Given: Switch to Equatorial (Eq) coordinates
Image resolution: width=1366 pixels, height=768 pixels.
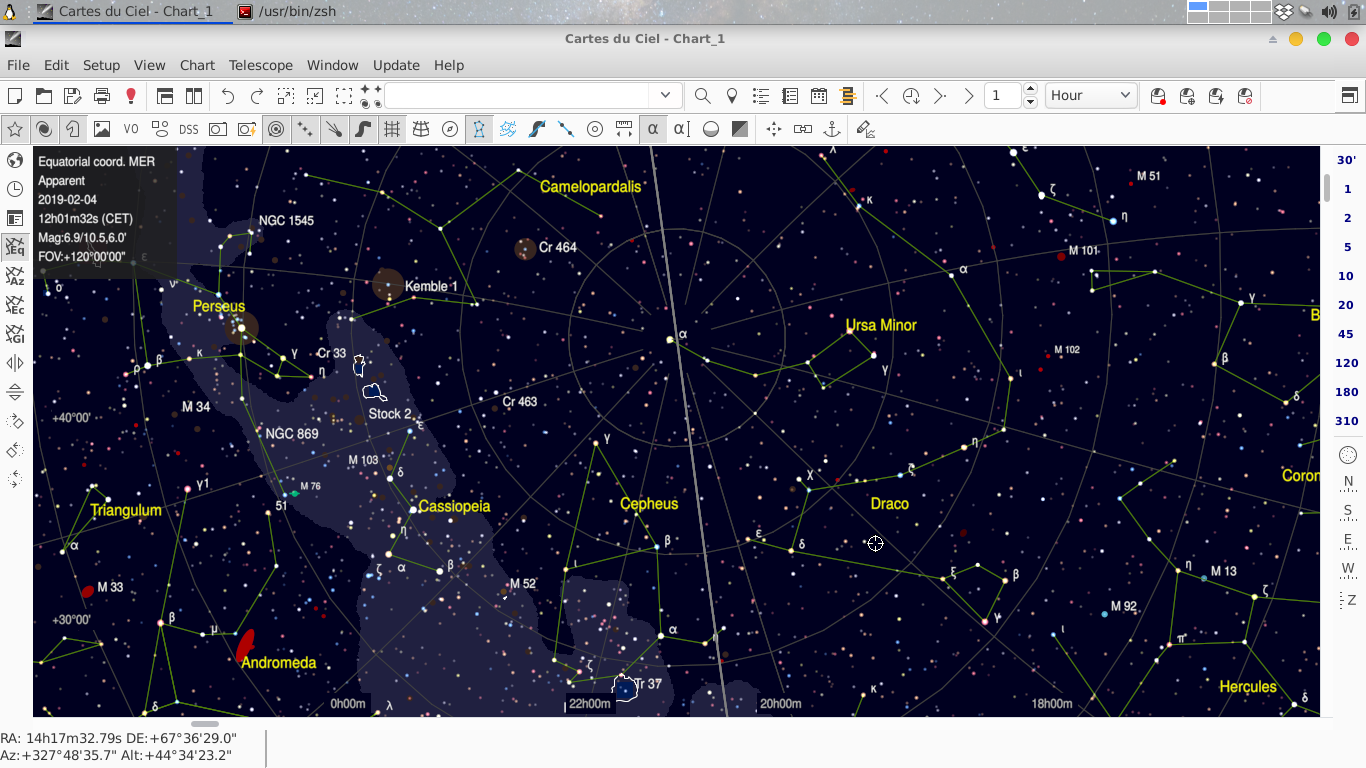Looking at the screenshot, I should 15,247.
